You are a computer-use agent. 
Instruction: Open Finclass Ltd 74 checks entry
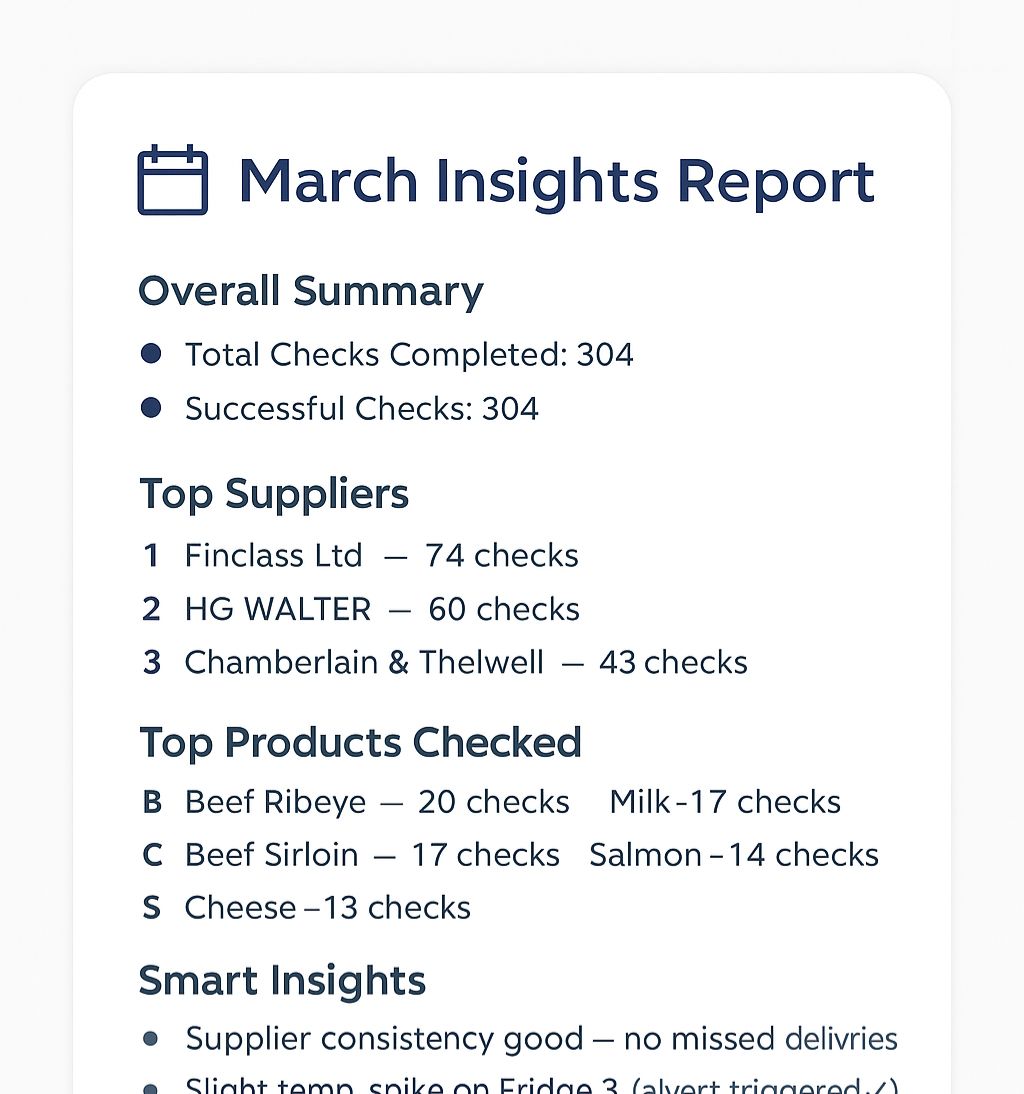coord(381,556)
